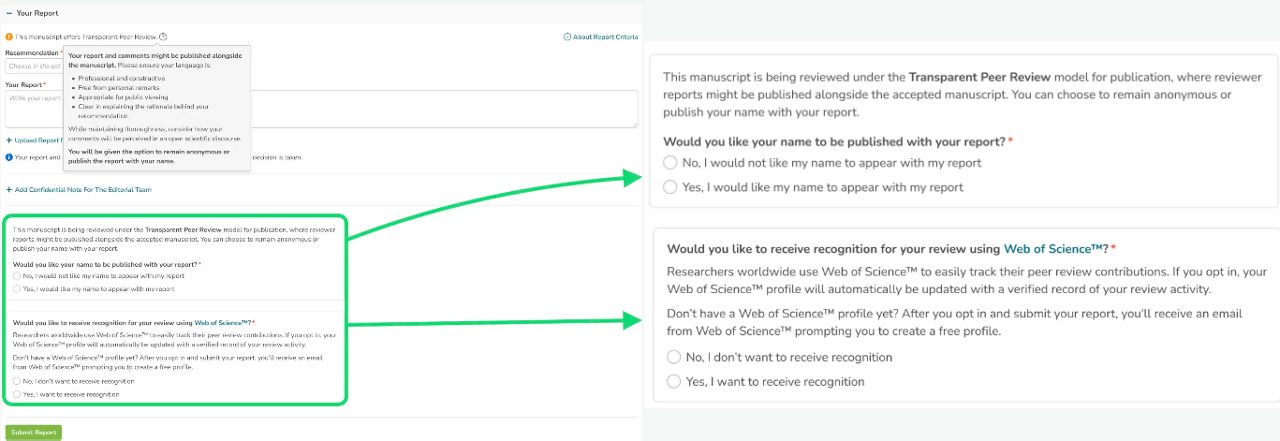Select 'Yes, I would like my name' in enlarged panel
Image resolution: width=1280 pixels, height=441 pixels.
(x=672, y=187)
